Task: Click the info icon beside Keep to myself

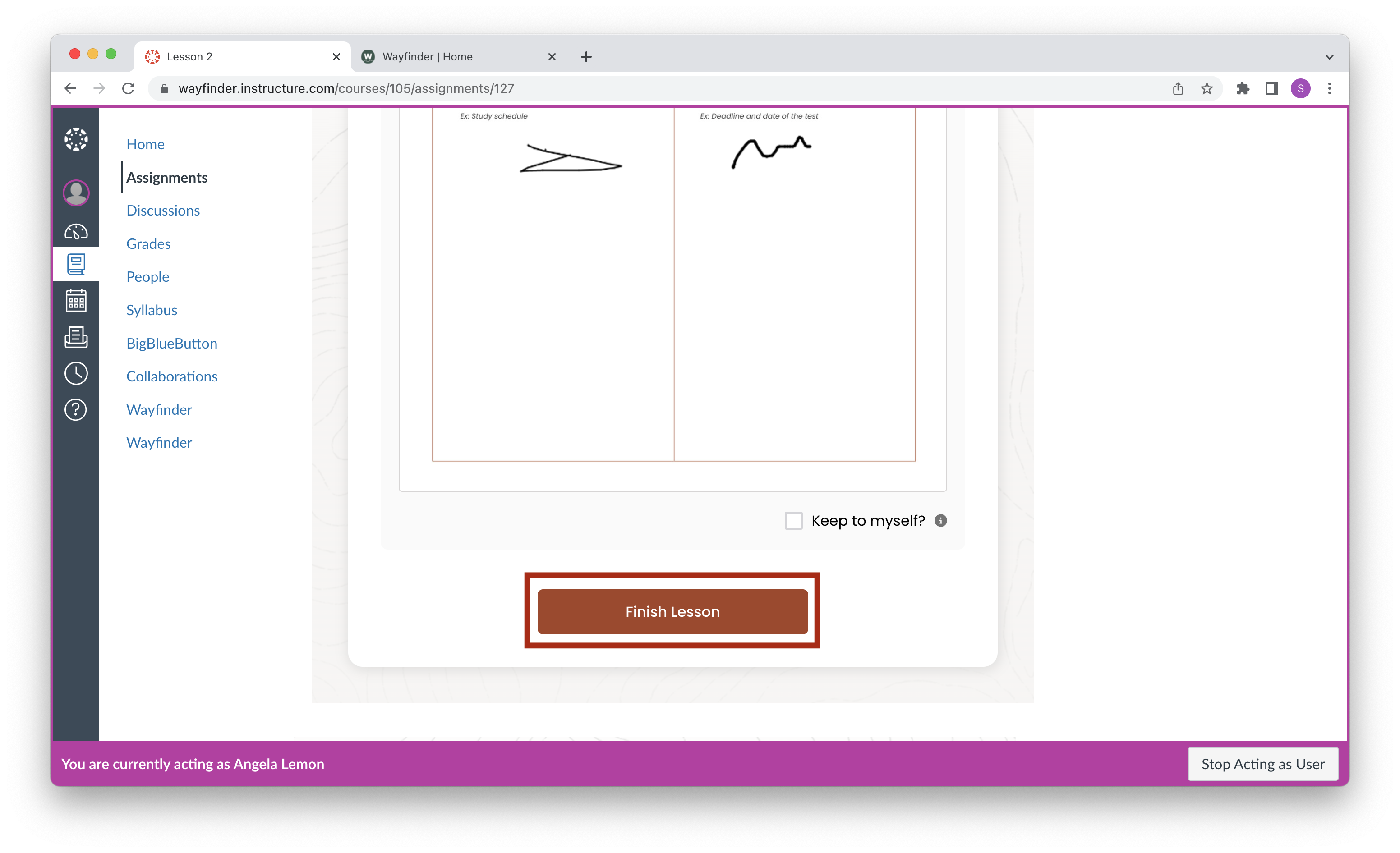Action: (x=940, y=520)
